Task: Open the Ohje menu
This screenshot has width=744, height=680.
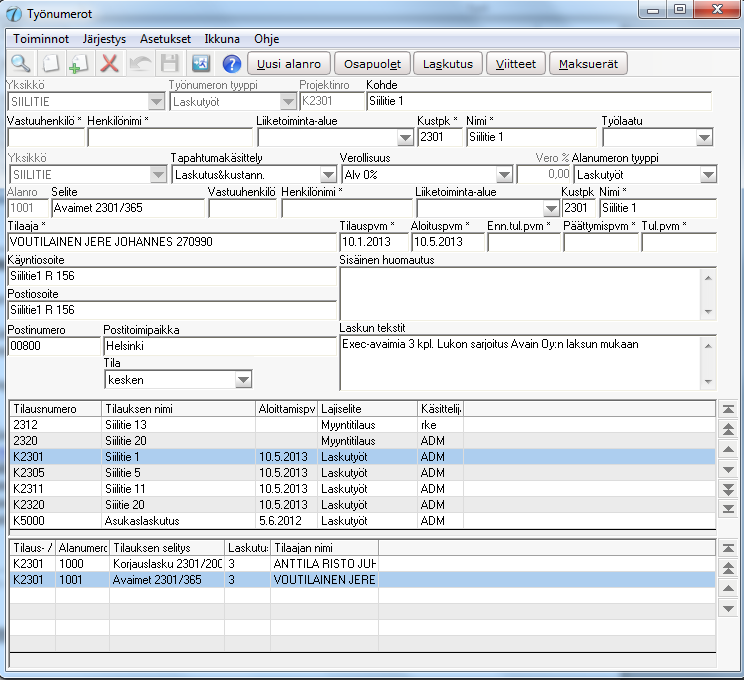Action: 266,39
